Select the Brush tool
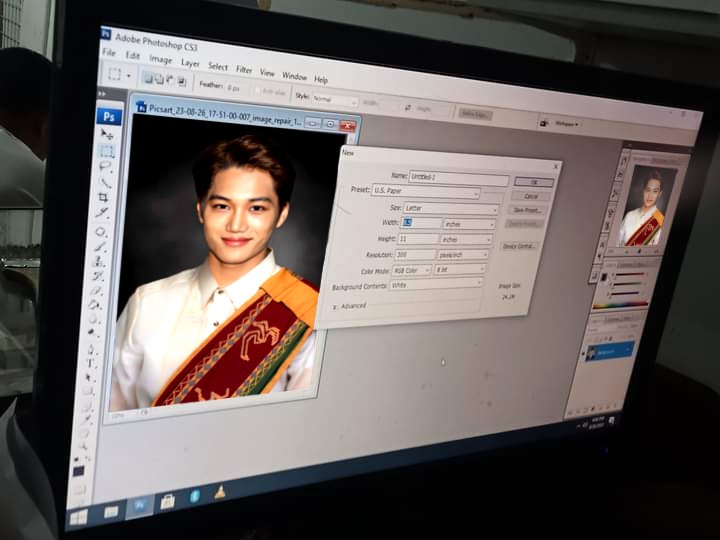Viewport: 720px width, 540px height. pos(100,247)
